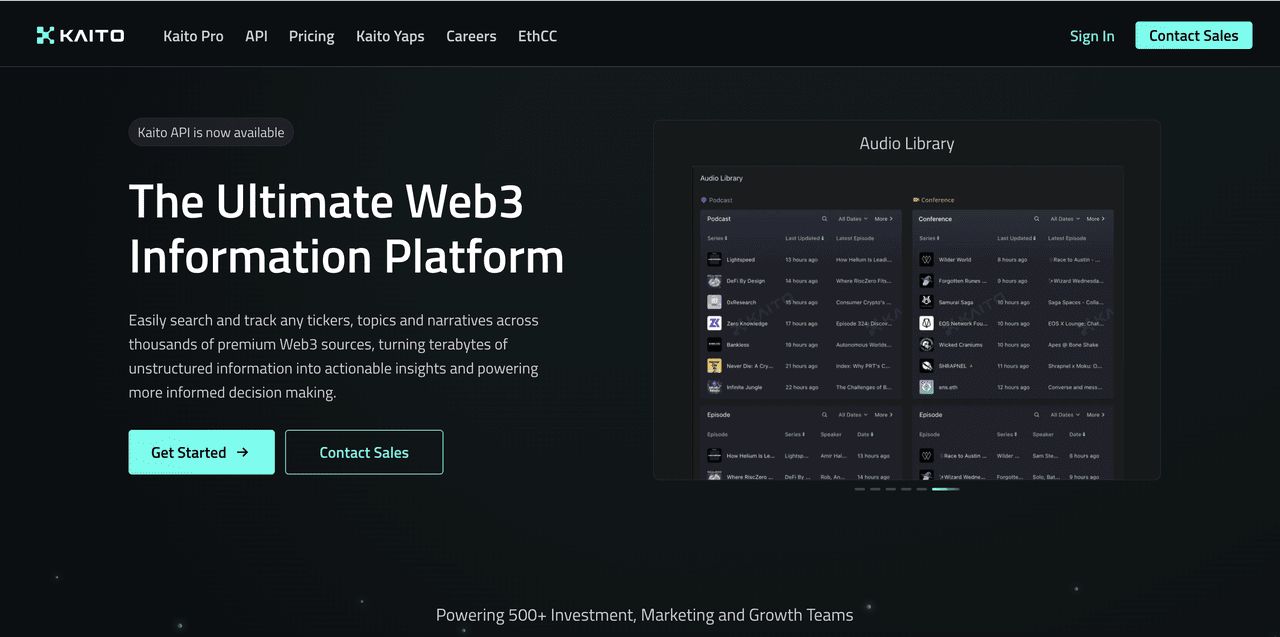This screenshot has height=637, width=1280.
Task: Click the Never Die podcast icon
Action: point(714,366)
